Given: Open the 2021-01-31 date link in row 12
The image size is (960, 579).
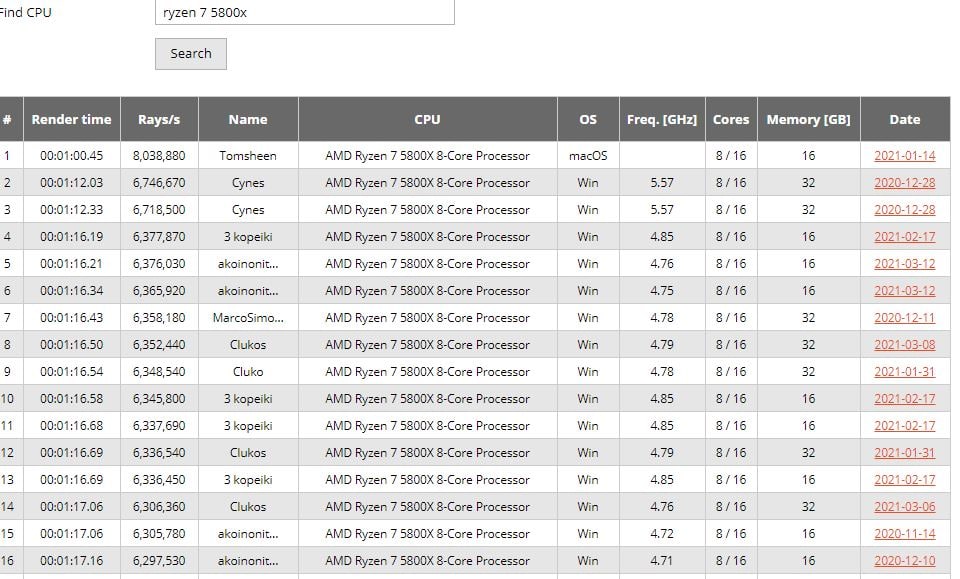Looking at the screenshot, I should pos(905,452).
